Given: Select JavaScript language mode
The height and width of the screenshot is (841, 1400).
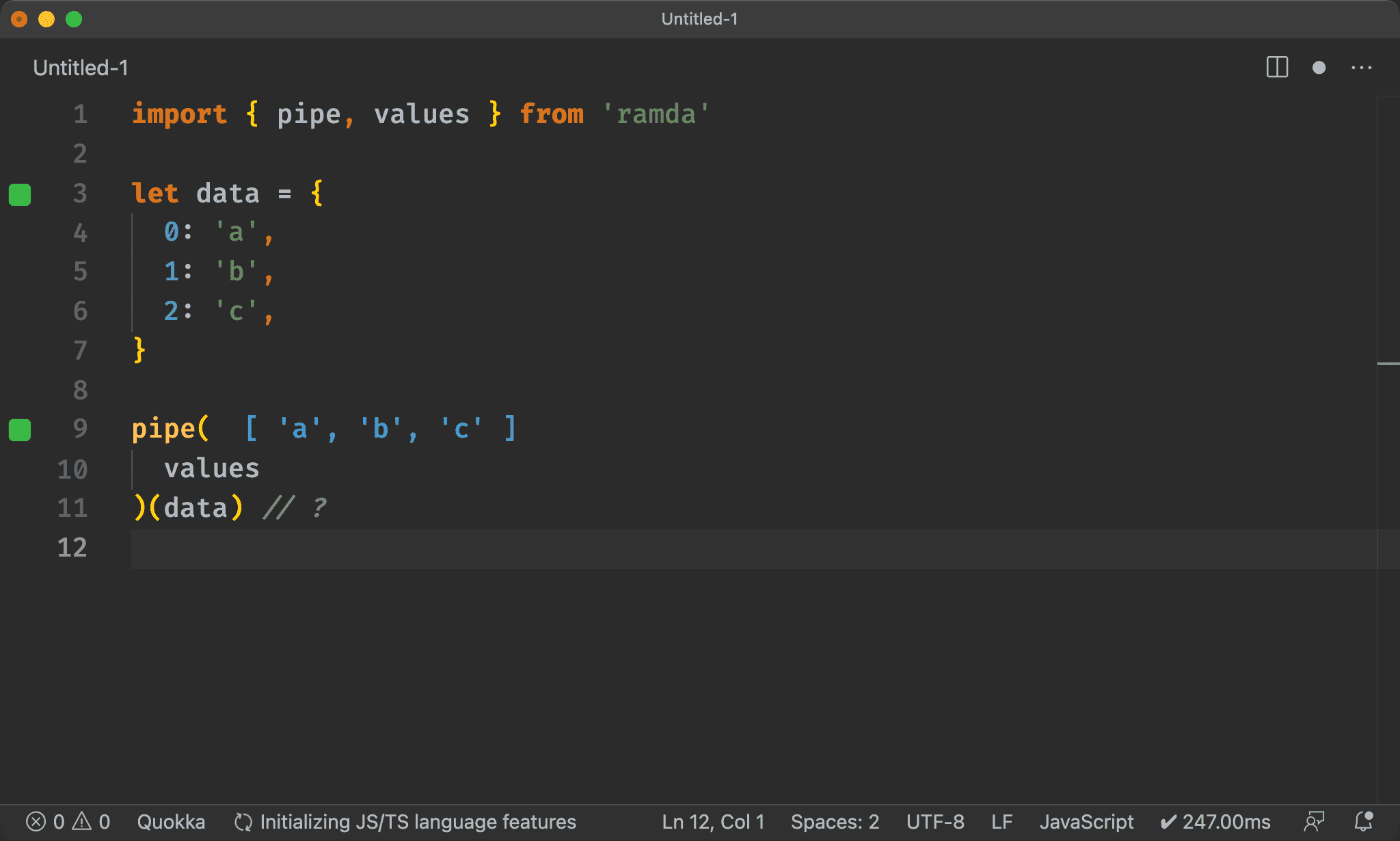Looking at the screenshot, I should pos(1086,821).
